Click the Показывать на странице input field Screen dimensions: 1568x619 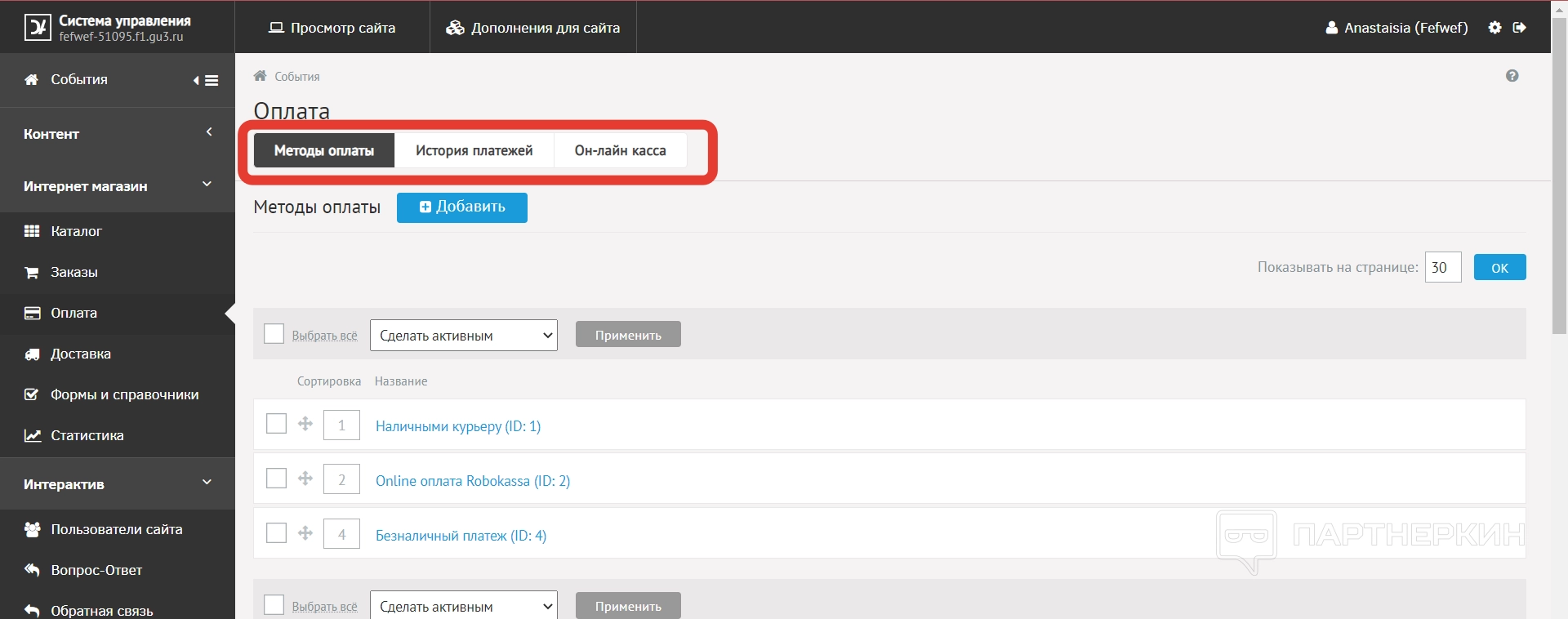1443,267
